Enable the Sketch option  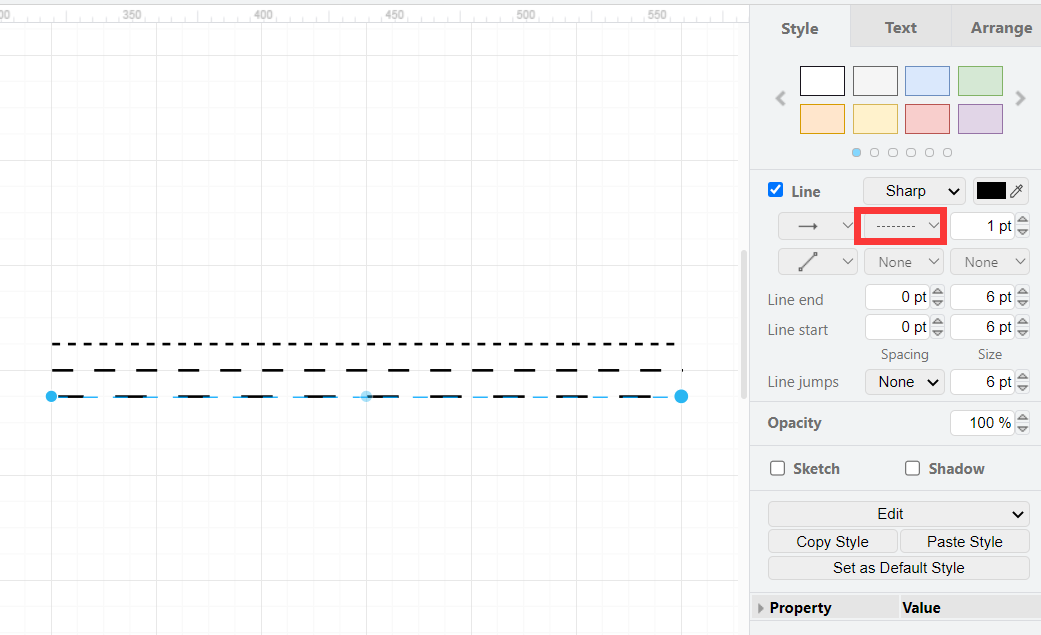pos(777,468)
